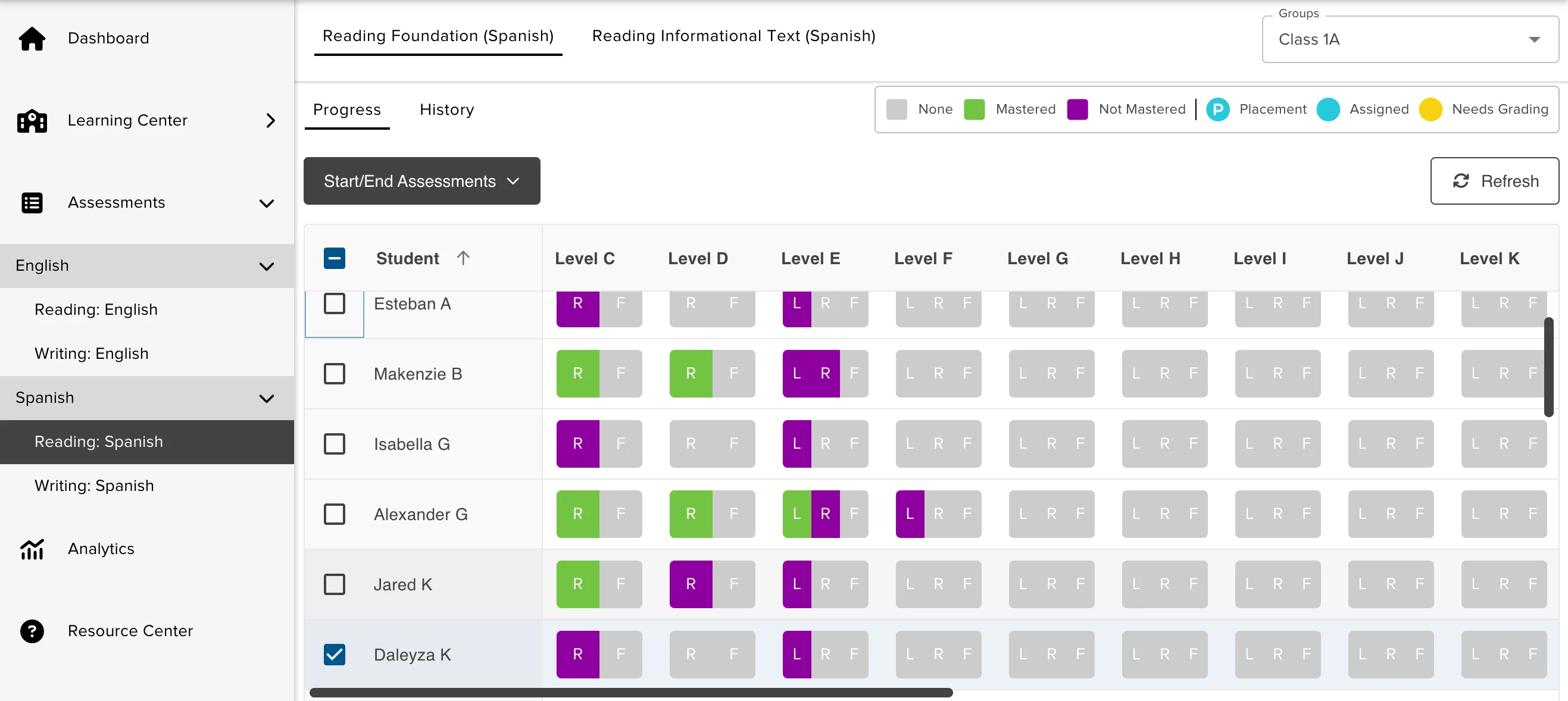The width and height of the screenshot is (1568, 701).
Task: Click Makenzie B Level G R block
Action: (x=1052, y=374)
